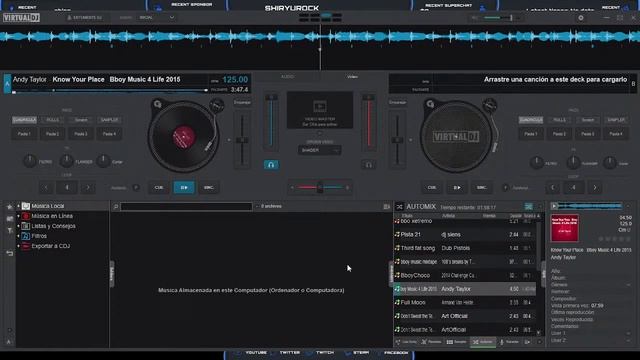Select SAMPLER pad mode on deck A

click(109, 120)
